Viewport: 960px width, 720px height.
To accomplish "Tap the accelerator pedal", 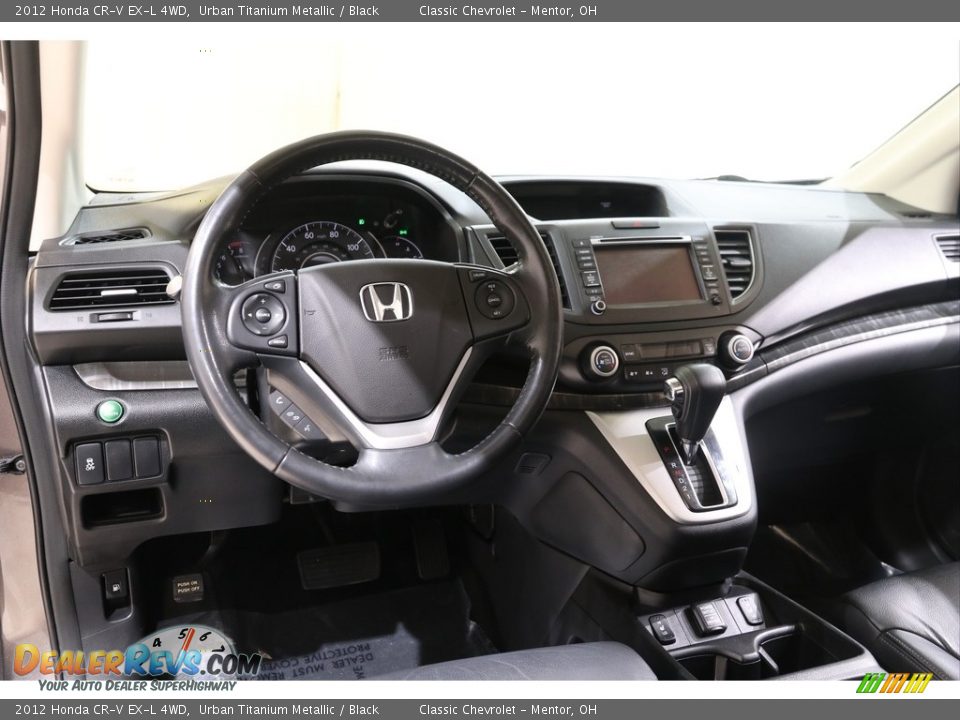I will pos(431,549).
